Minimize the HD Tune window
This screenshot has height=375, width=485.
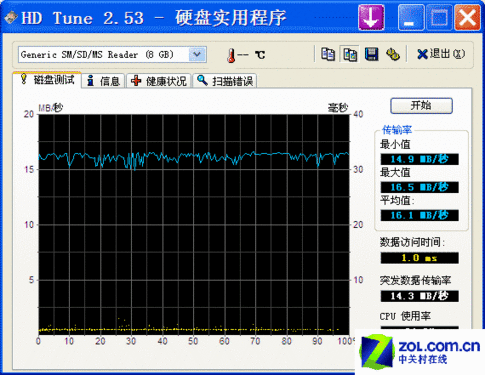tap(411, 17)
